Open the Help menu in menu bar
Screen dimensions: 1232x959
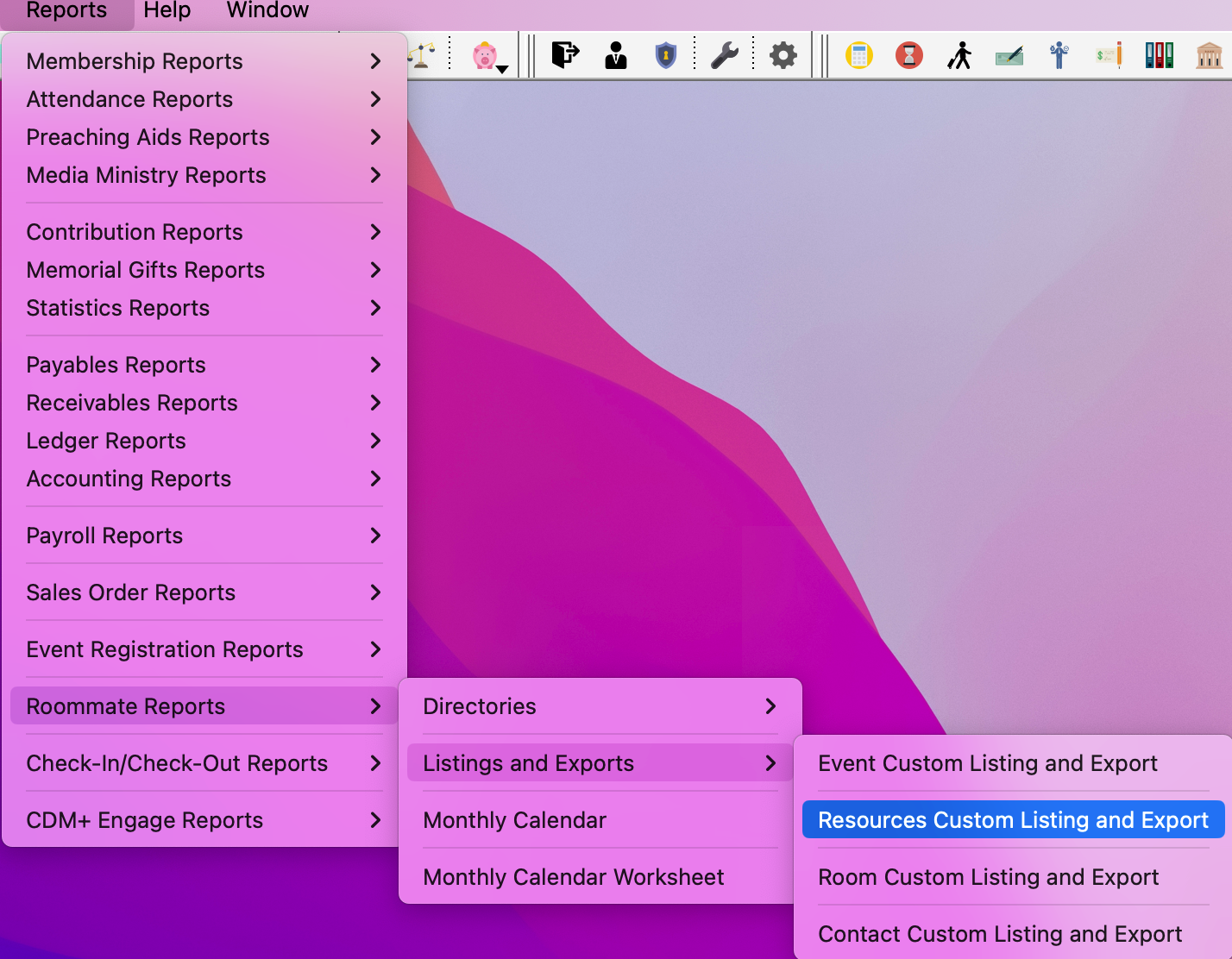(167, 10)
